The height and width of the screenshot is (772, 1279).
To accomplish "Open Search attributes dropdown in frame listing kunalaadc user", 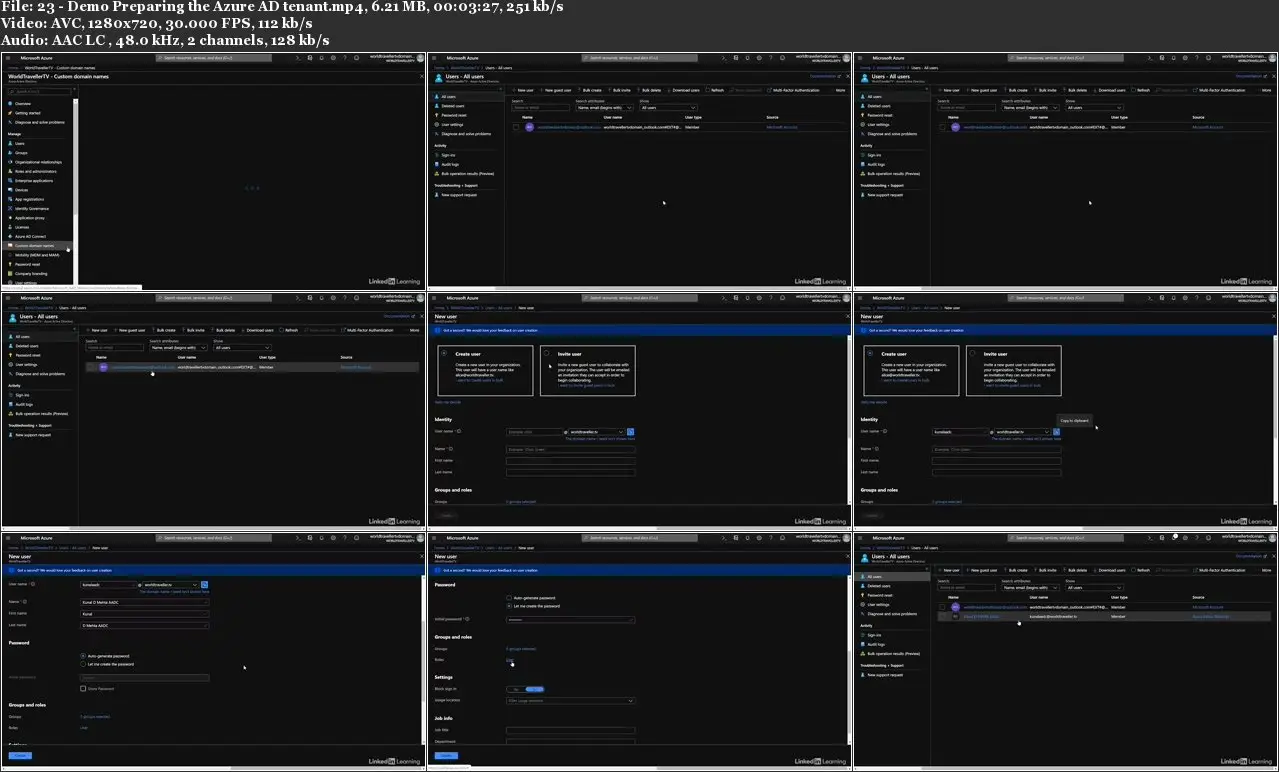I will click(x=1029, y=588).
